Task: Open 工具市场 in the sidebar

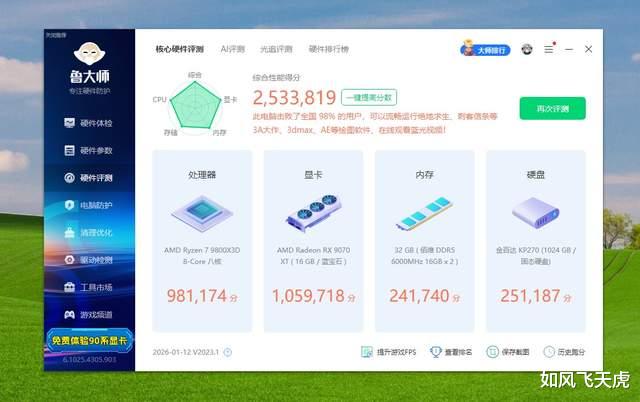Action: point(89,287)
